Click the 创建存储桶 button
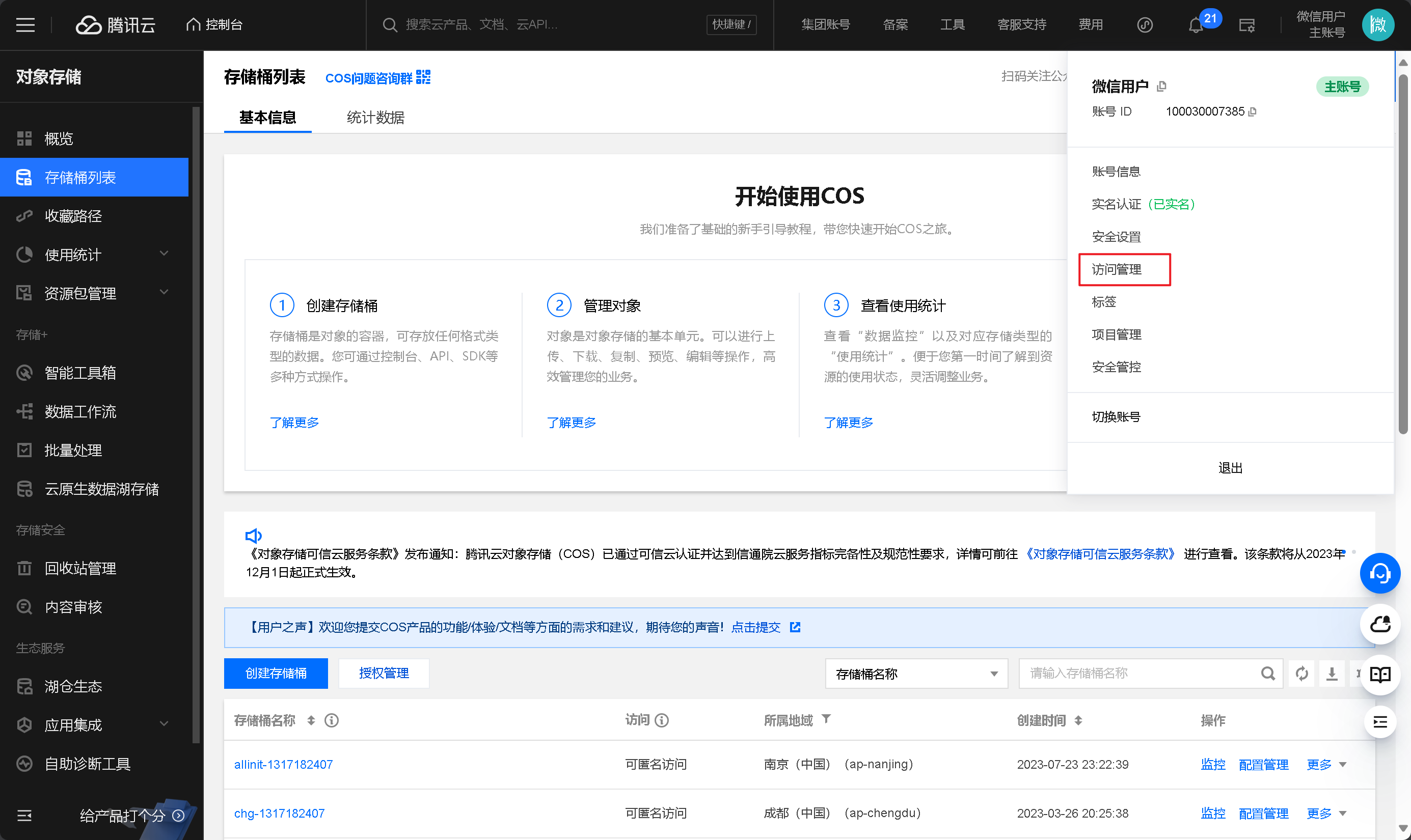 [x=276, y=673]
